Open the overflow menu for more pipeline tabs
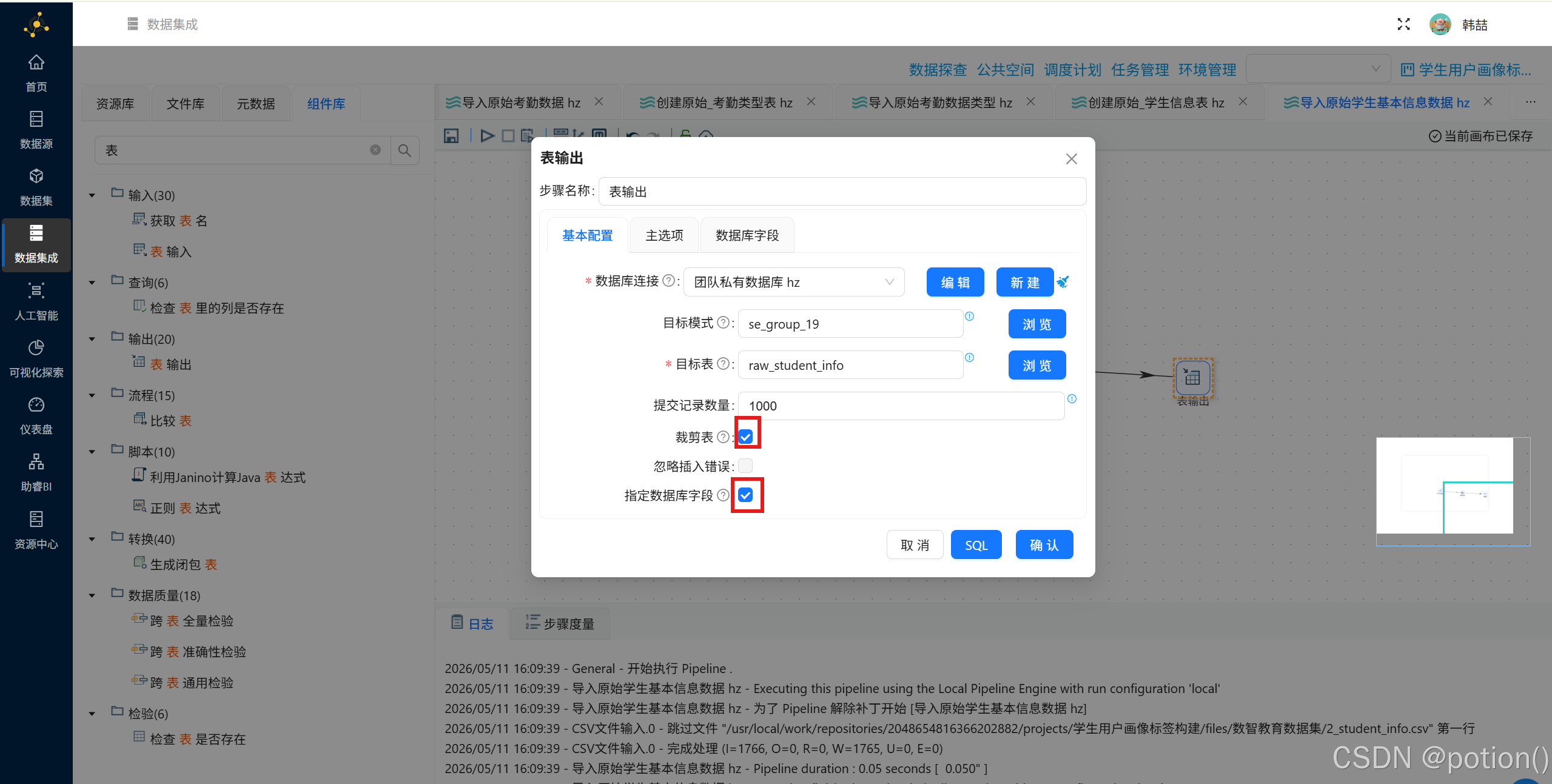This screenshot has height=784, width=1552. coord(1531,102)
